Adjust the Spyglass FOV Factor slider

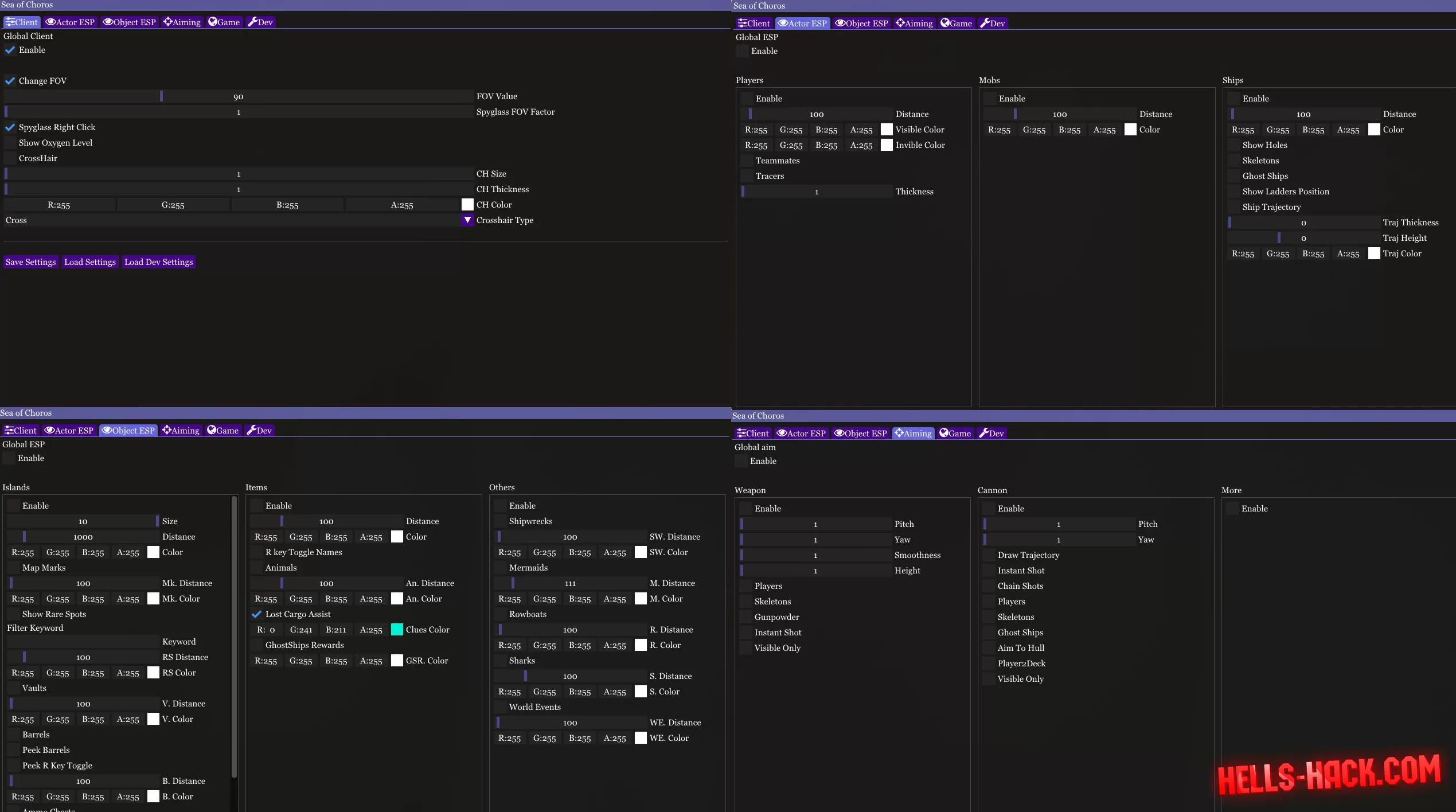point(239,112)
